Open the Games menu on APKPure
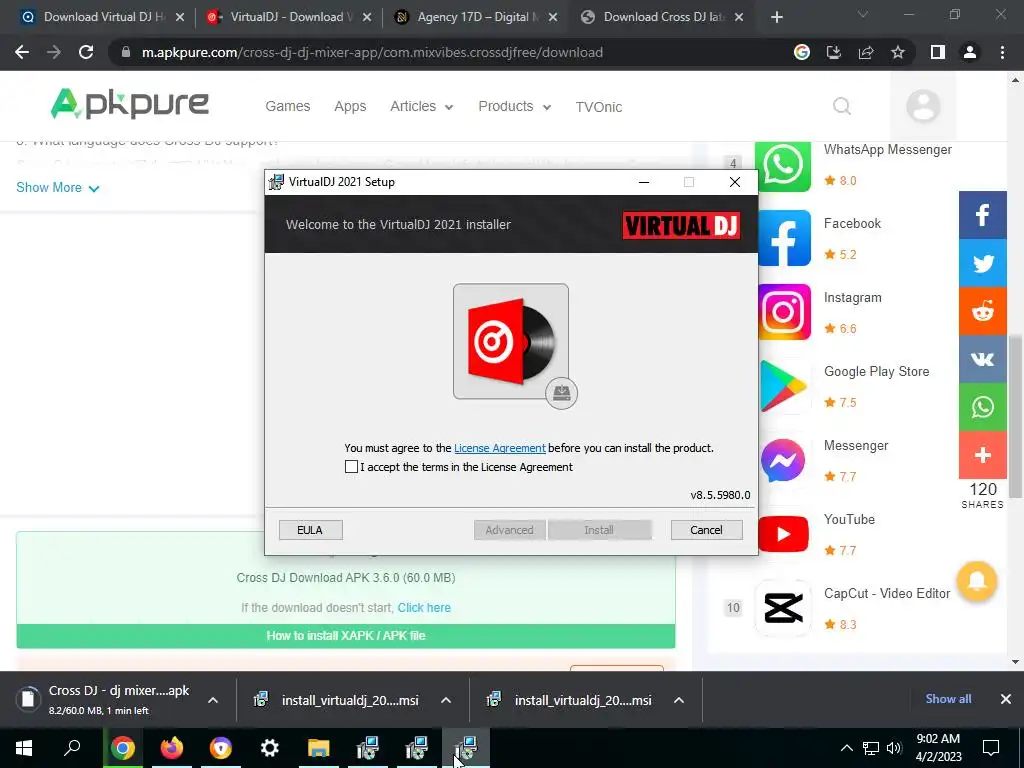 pos(287,106)
